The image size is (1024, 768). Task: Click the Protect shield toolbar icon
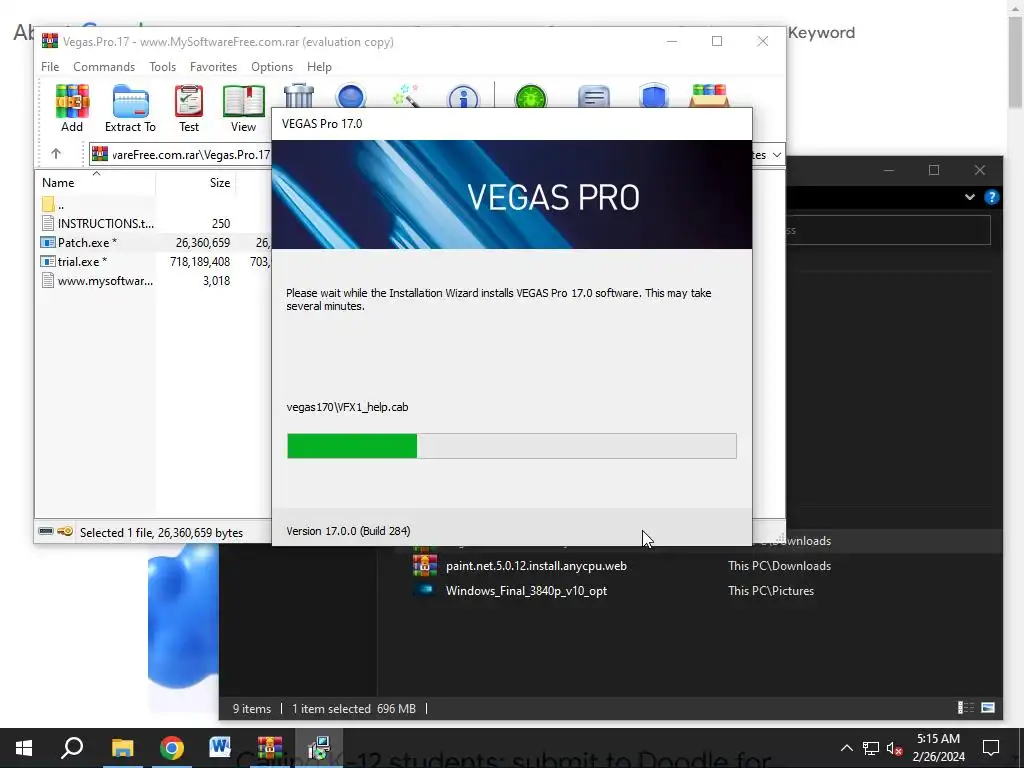pyautogui.click(x=654, y=96)
